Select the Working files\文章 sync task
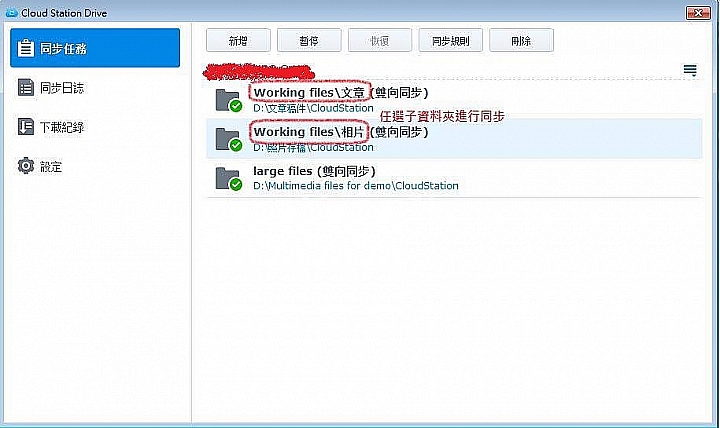This screenshot has height=428, width=720. (x=454, y=100)
